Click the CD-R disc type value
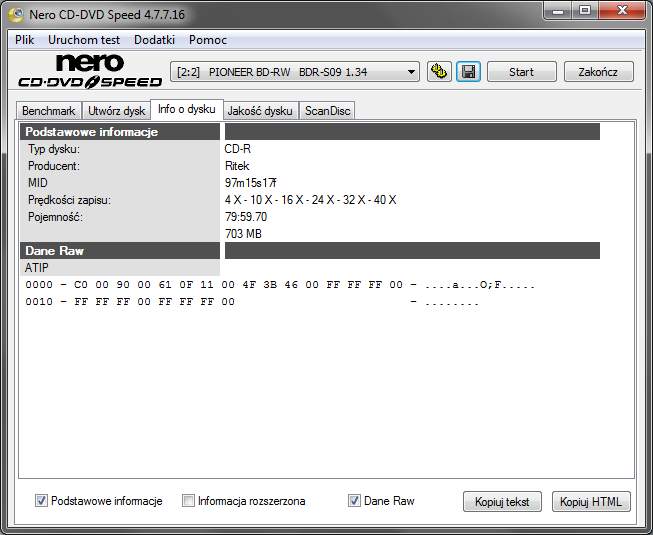 click(x=237, y=149)
